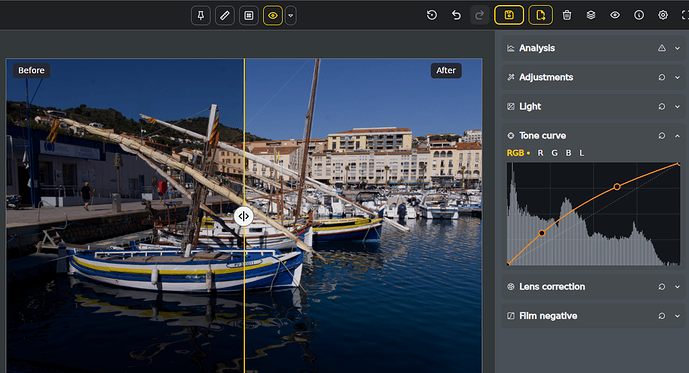Redo the last edit

pos(479,15)
